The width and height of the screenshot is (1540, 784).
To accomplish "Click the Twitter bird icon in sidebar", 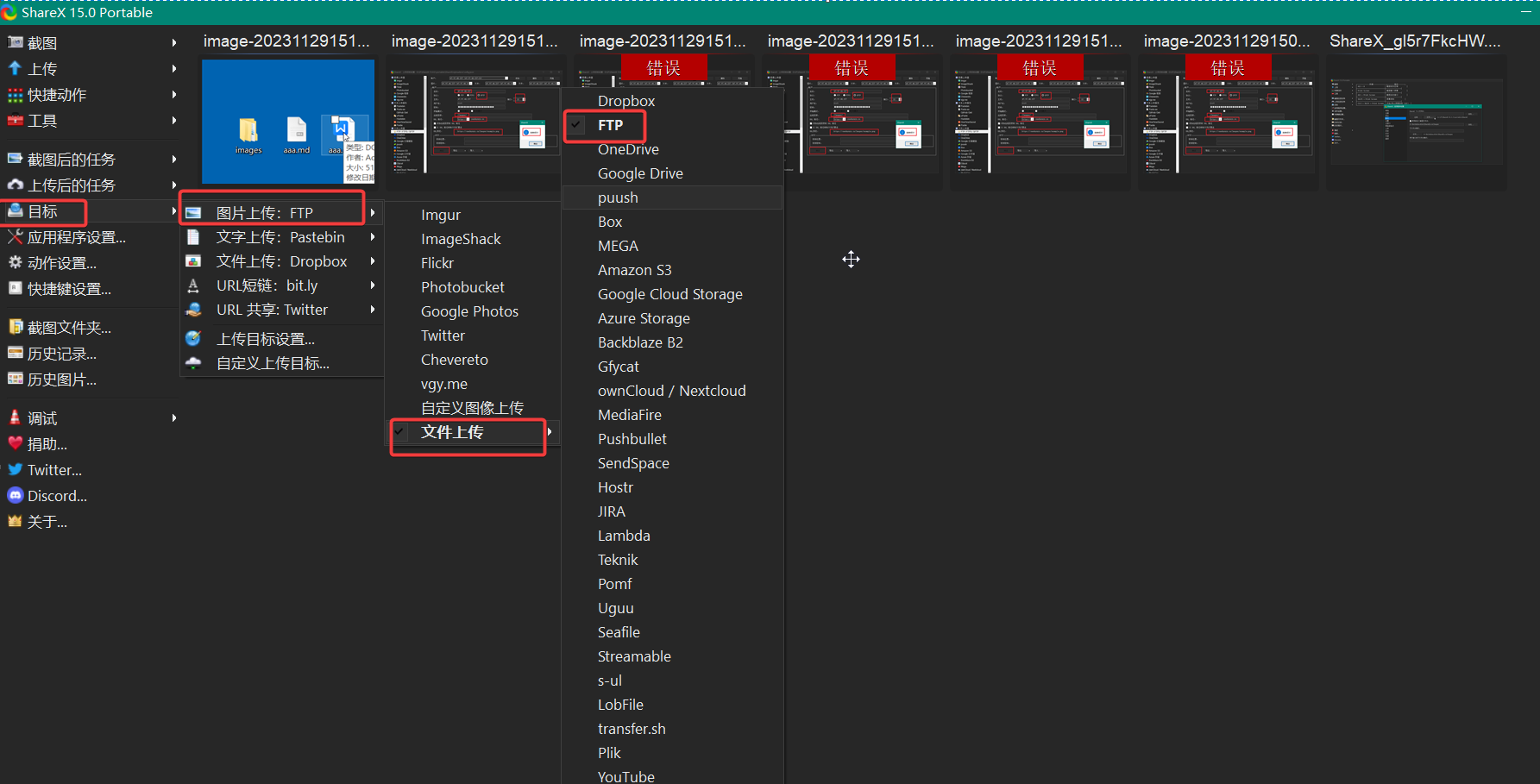I will (x=15, y=469).
